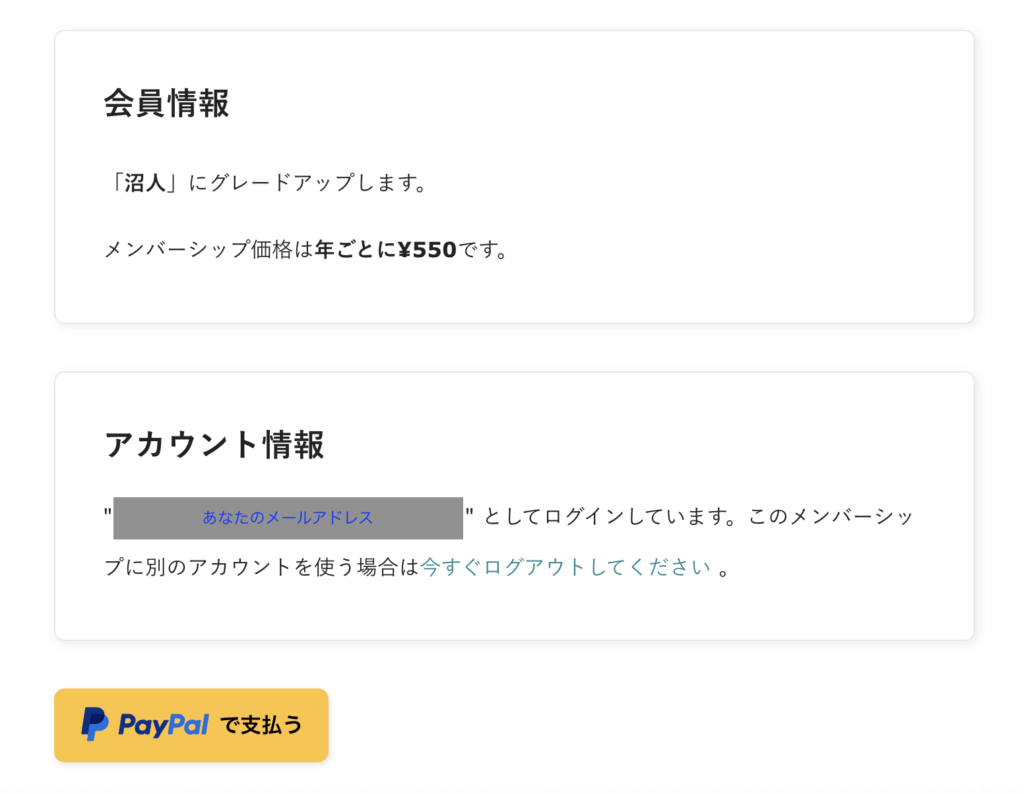Click the gray あなたのメールアドレス box
1024x794 pixels.
(x=288, y=518)
